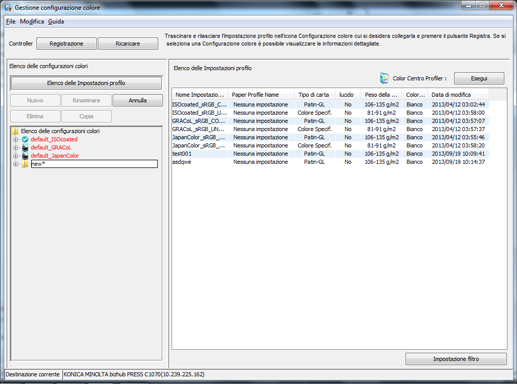Click the Ricaricare button
Image resolution: width=517 pixels, height=384 pixels.
(x=128, y=44)
